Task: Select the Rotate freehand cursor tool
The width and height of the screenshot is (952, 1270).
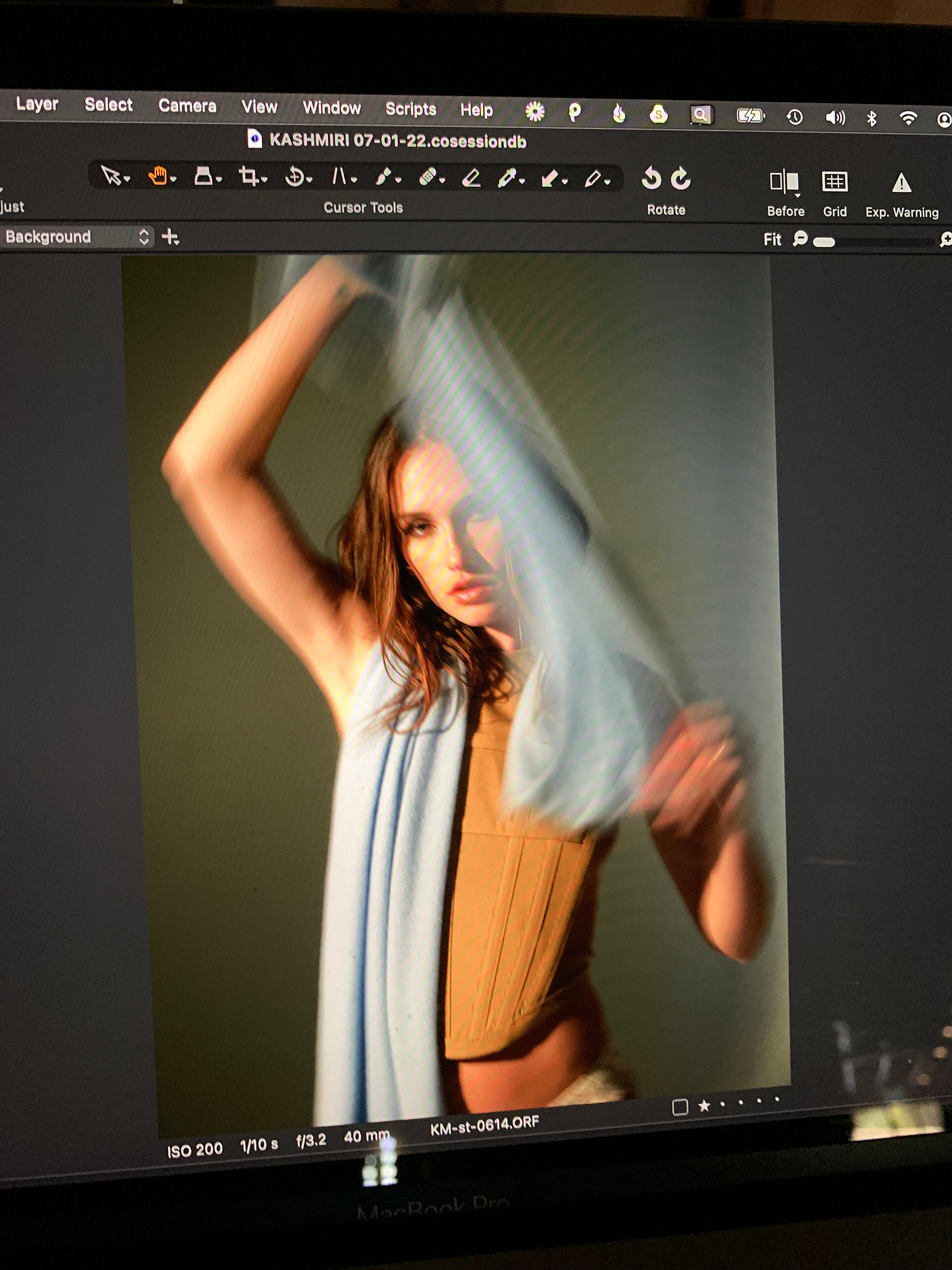Action: pos(294,177)
